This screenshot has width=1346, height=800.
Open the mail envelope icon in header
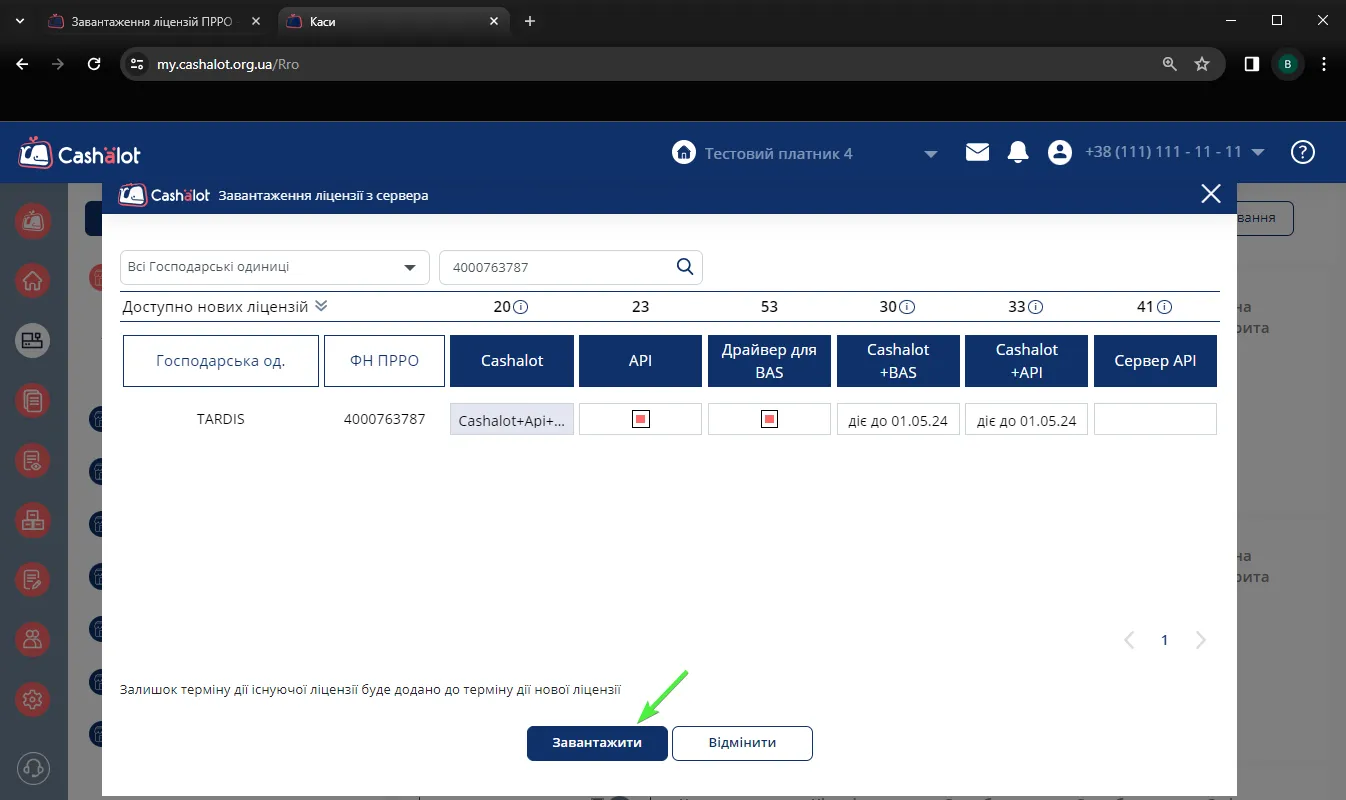point(977,152)
